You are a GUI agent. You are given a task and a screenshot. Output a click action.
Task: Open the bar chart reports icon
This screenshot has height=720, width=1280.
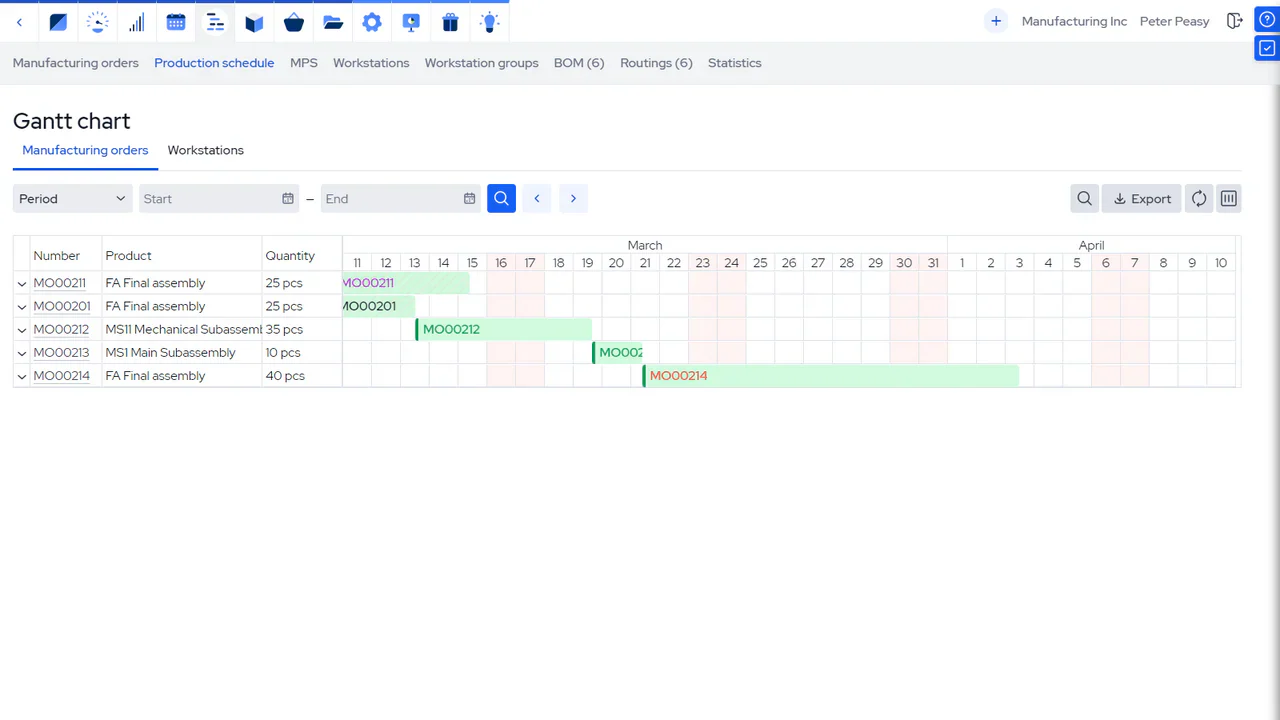pyautogui.click(x=137, y=22)
